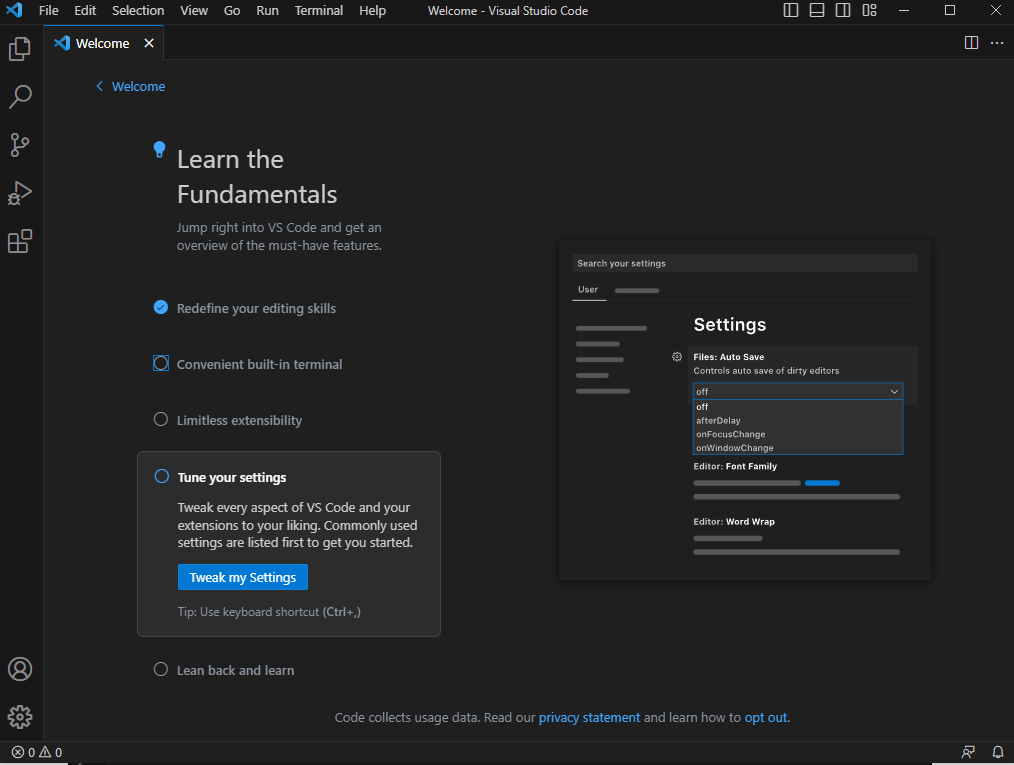
Task: Expand Lean back and learn step
Action: (x=235, y=671)
